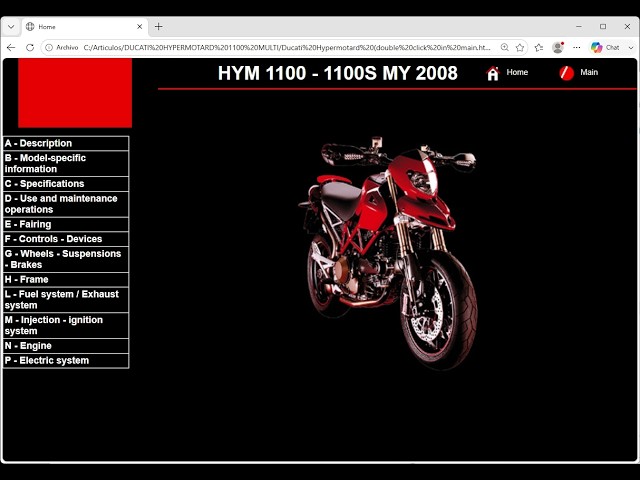Click the file info icon beside Archivo
640x480 pixels.
49,47
